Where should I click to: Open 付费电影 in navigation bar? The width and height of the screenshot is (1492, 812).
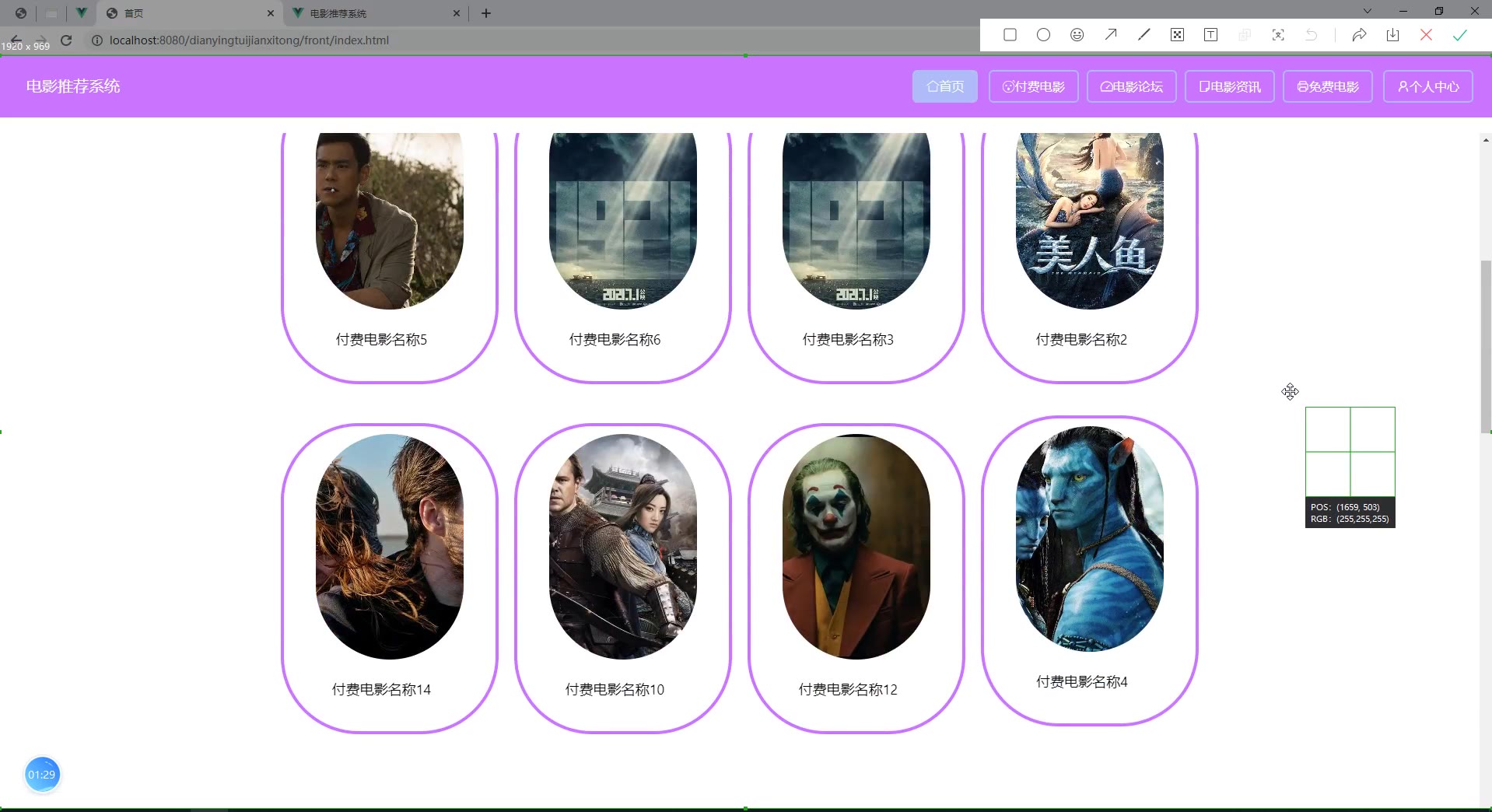point(1034,86)
